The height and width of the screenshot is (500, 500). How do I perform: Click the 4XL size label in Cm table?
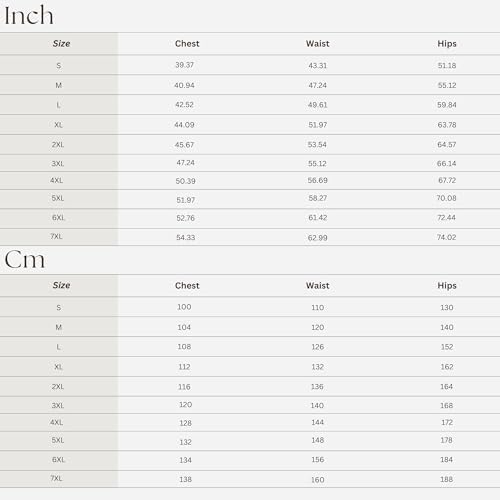(x=56, y=422)
